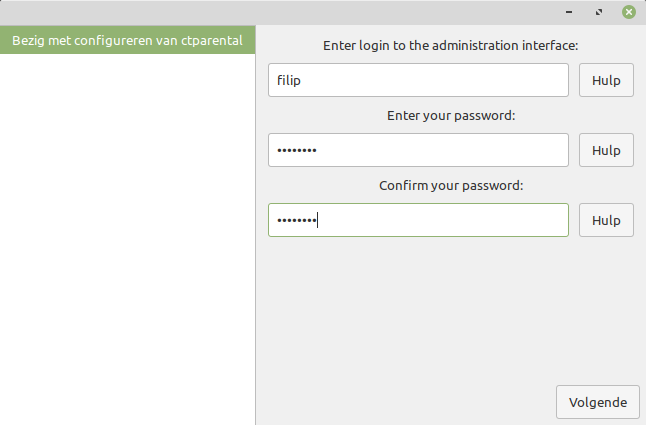Maximize the ctparental setup window
The width and height of the screenshot is (646, 425).
pos(598,12)
